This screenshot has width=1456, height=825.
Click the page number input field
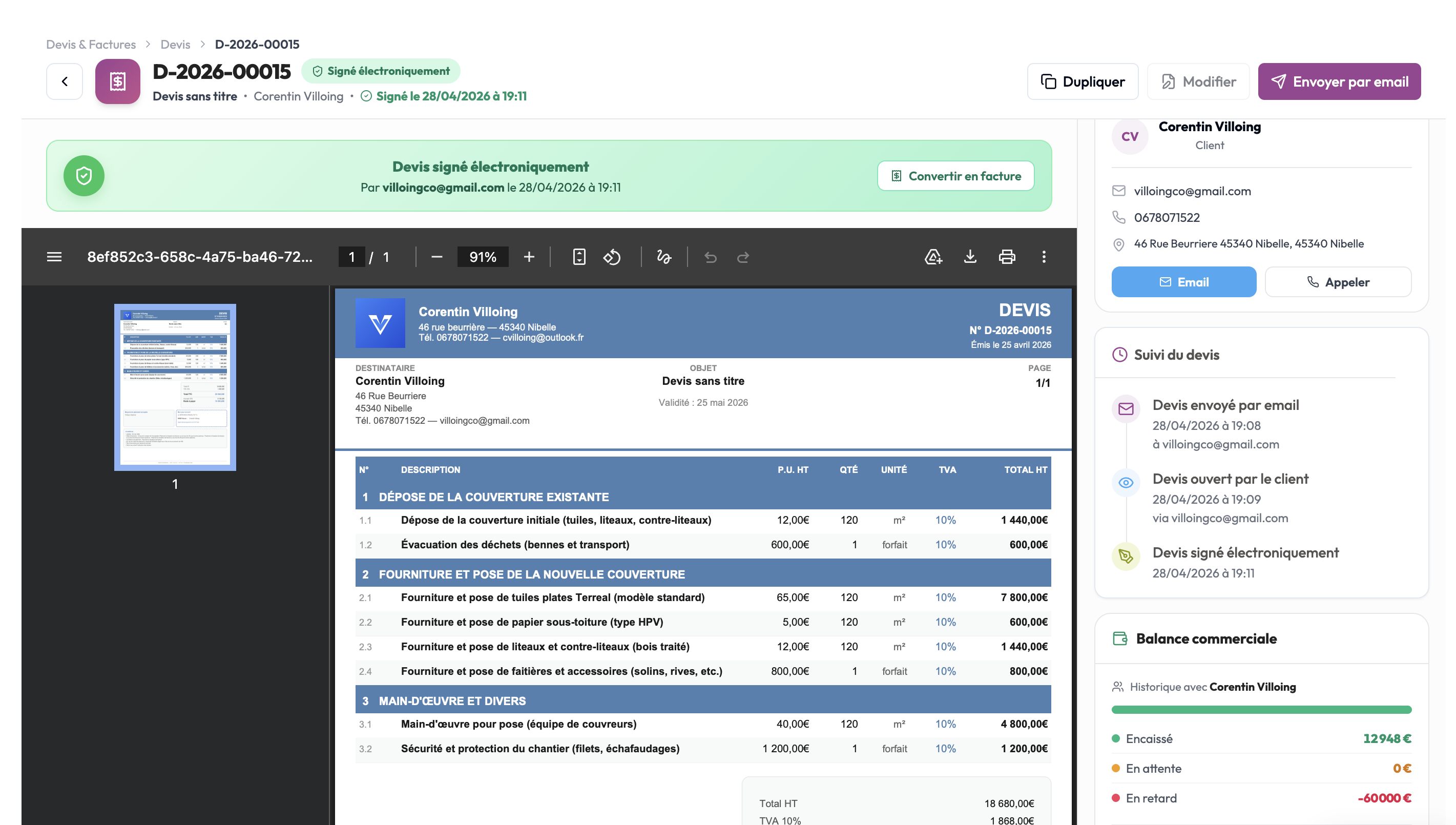[351, 257]
